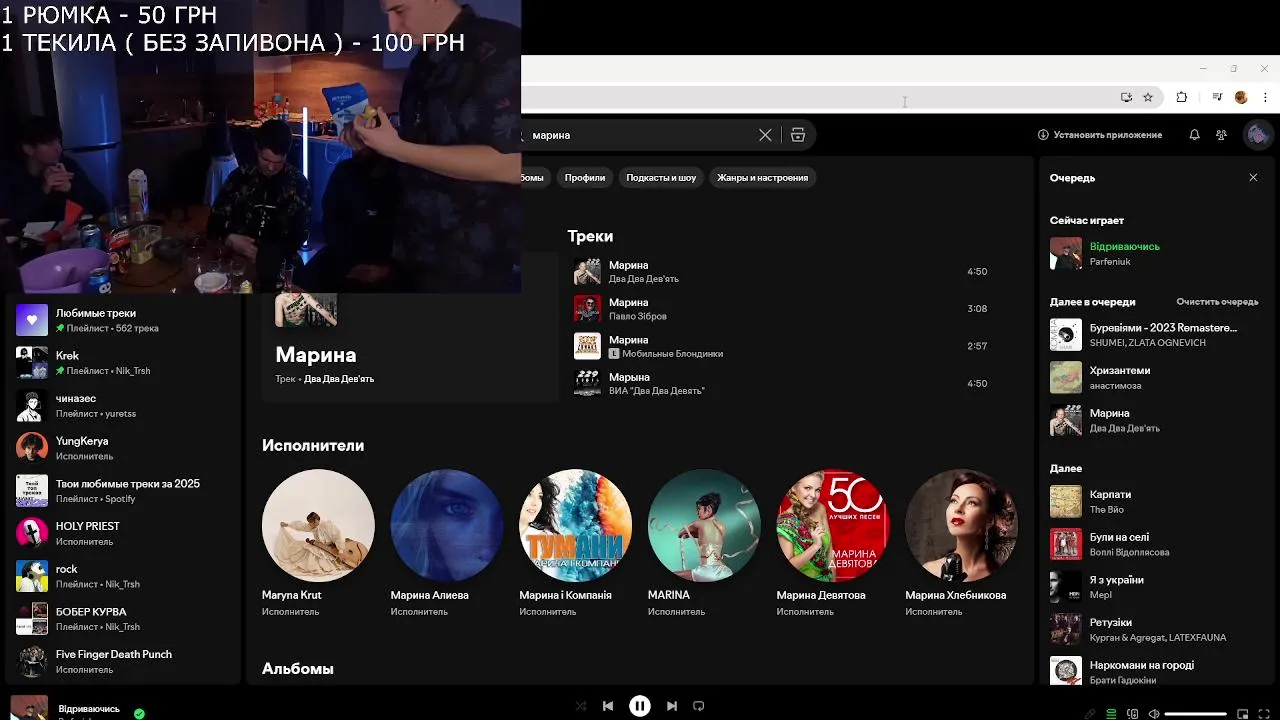Viewport: 1280px width, 720px height.
Task: Open YungKerya artist in sidebar
Action: [x=124, y=448]
